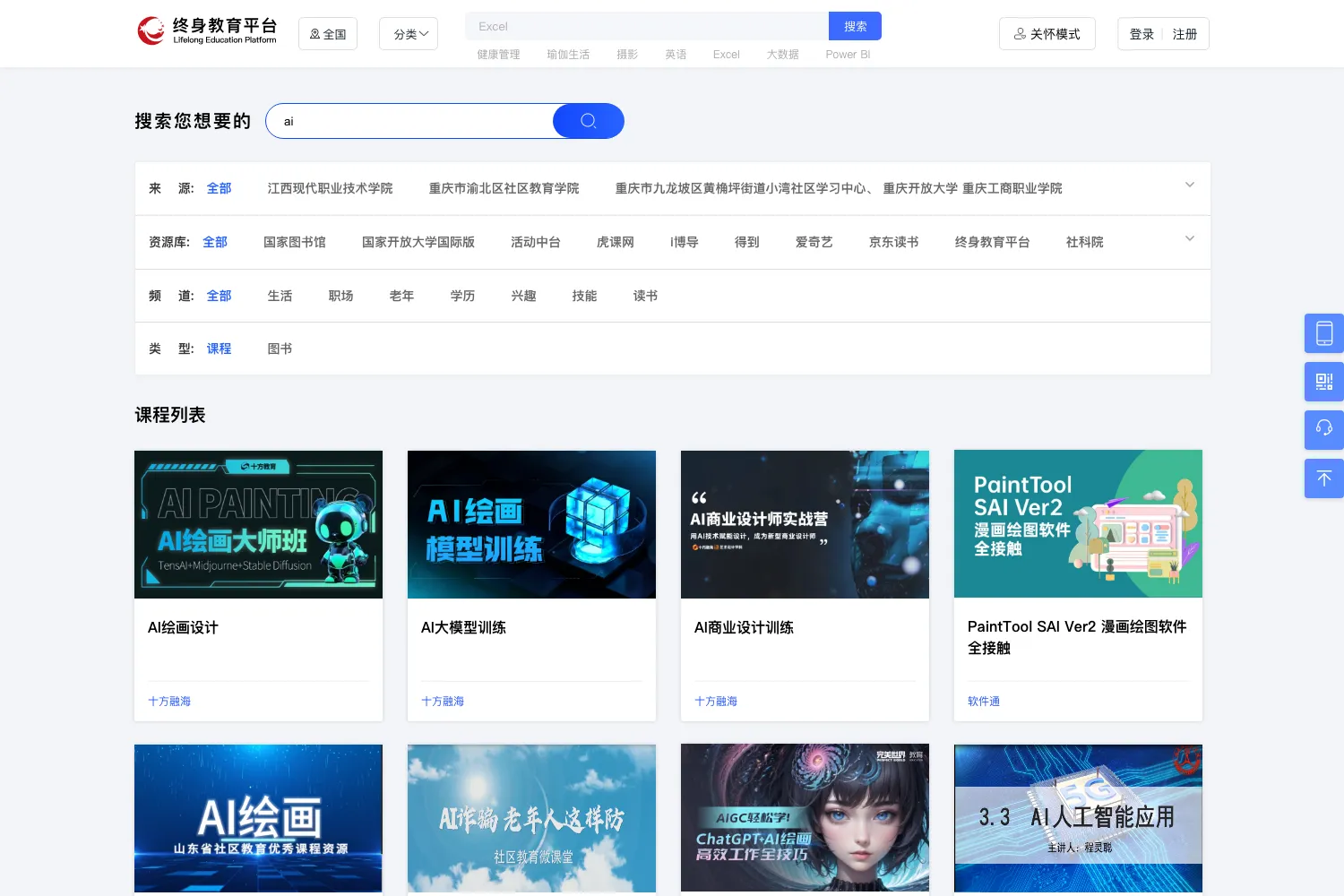Select hot keyword Power BI
Image resolution: width=1344 pixels, height=896 pixels.
pyautogui.click(x=848, y=55)
